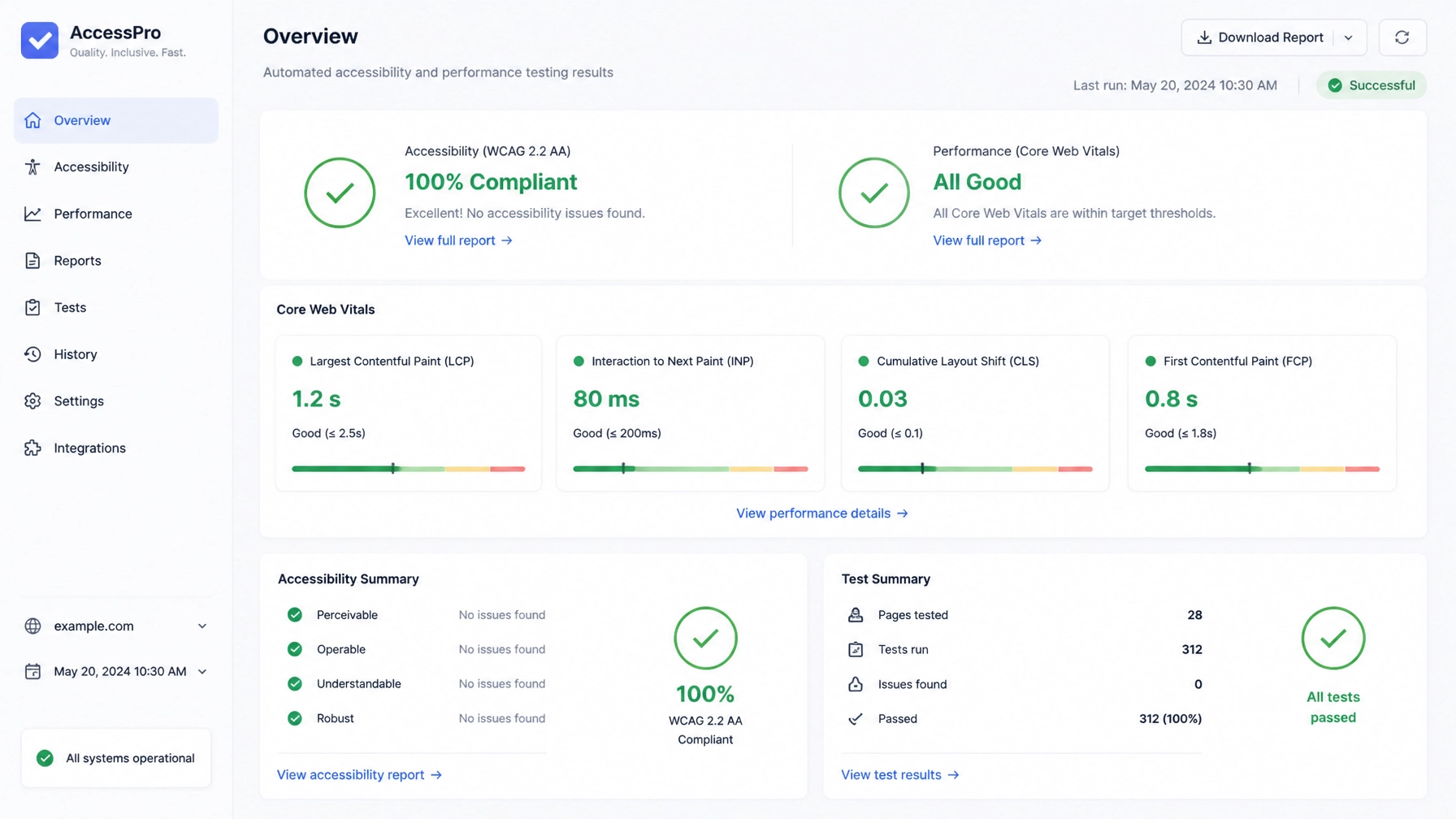
Task: Click the large Performance All Good checkmark circle
Action: (x=874, y=193)
